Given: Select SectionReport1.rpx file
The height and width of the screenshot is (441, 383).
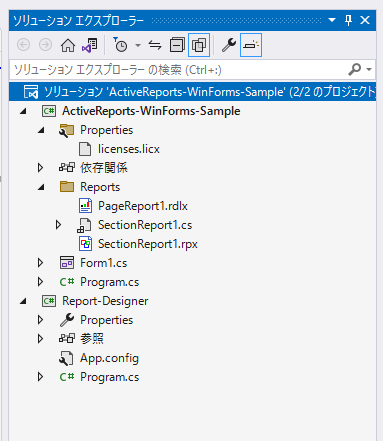Looking at the screenshot, I should tap(148, 244).
